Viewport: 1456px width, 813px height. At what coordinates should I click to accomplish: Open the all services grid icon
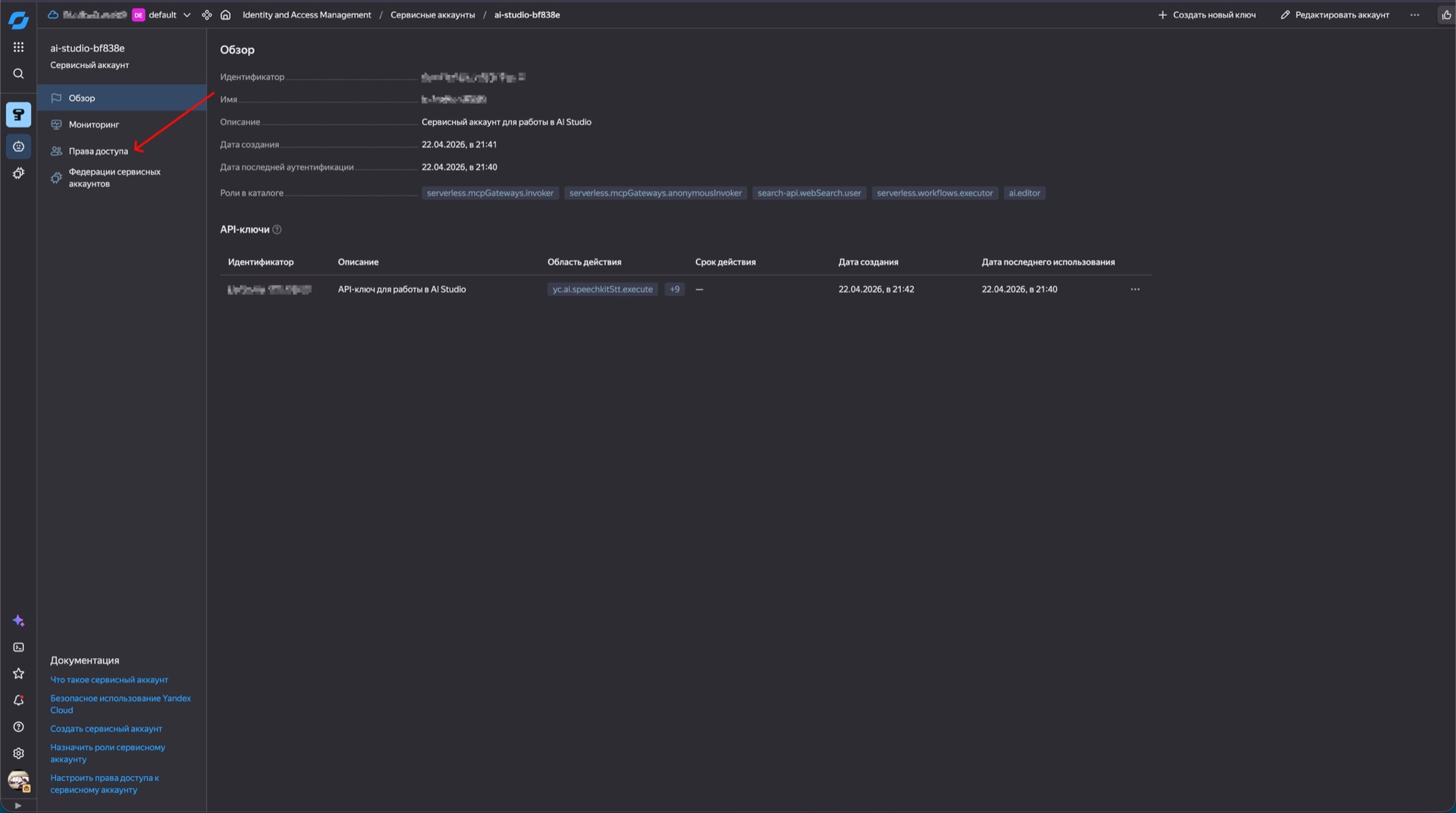(18, 47)
